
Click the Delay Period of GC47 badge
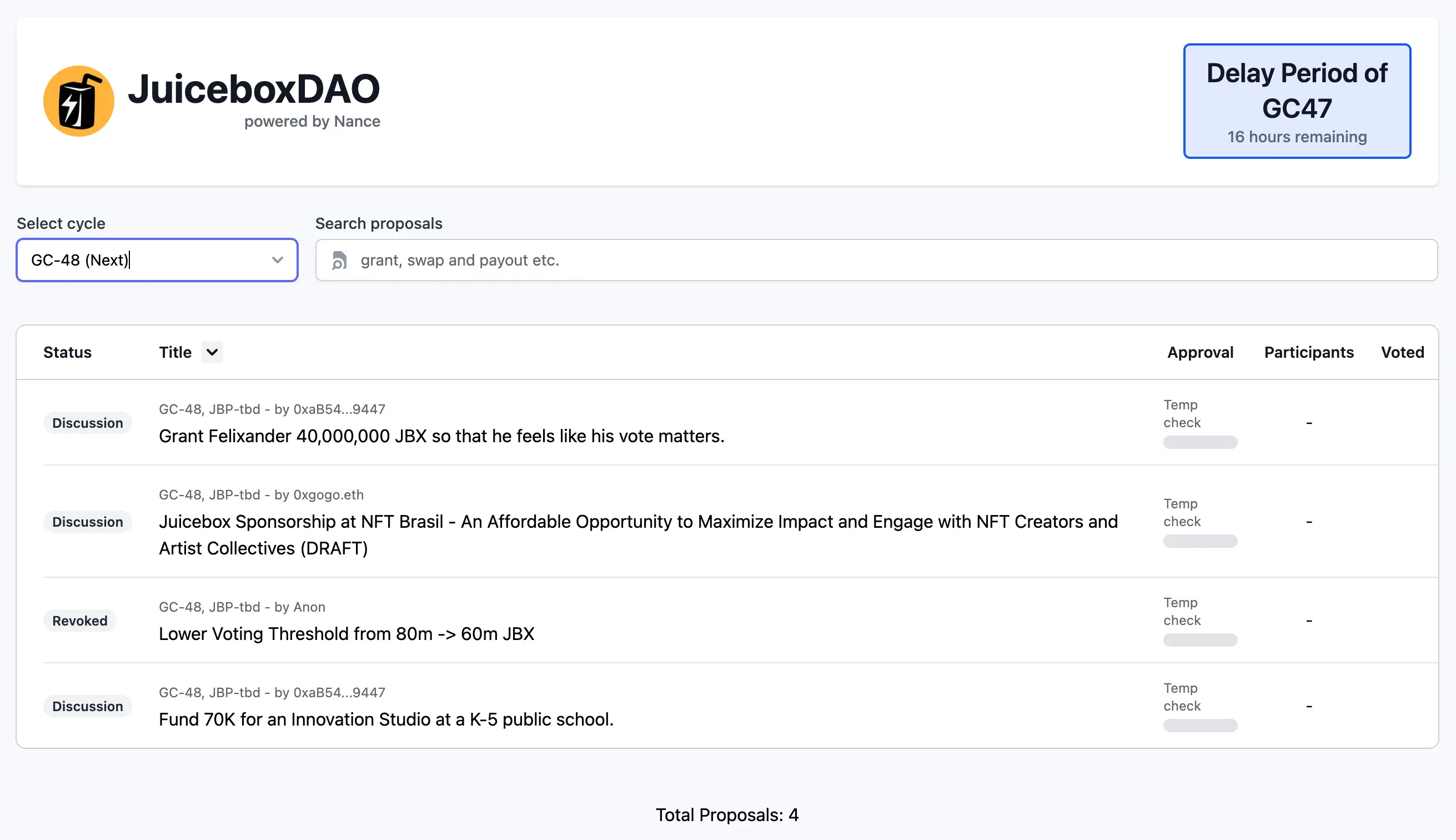[1296, 102]
